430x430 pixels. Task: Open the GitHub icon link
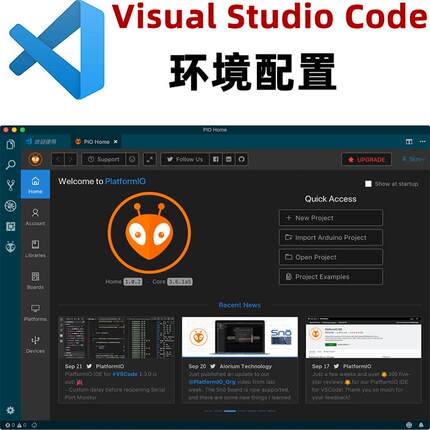tap(242, 159)
